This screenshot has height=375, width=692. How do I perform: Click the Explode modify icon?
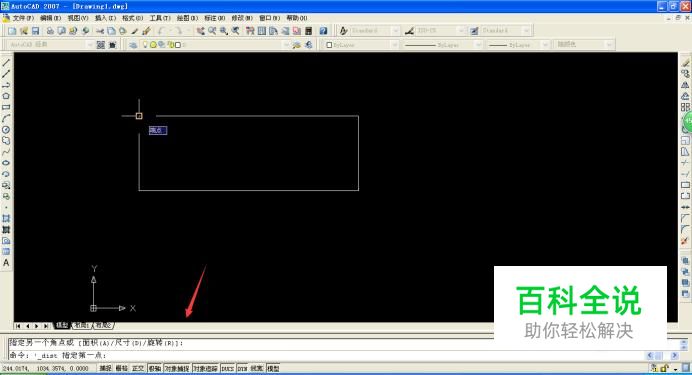685,241
